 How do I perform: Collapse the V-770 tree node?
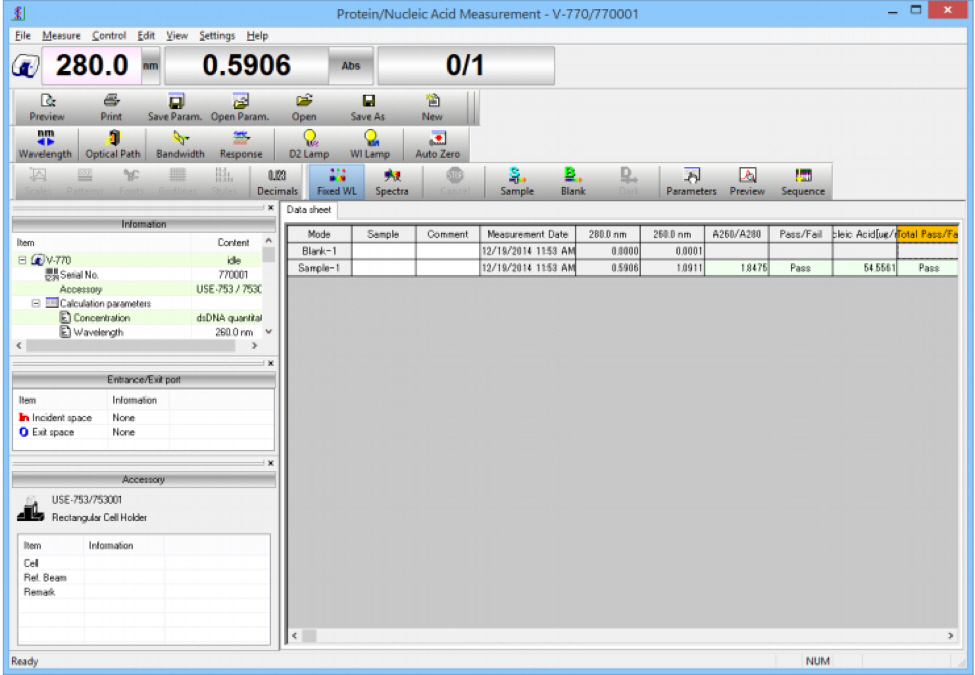(22, 260)
